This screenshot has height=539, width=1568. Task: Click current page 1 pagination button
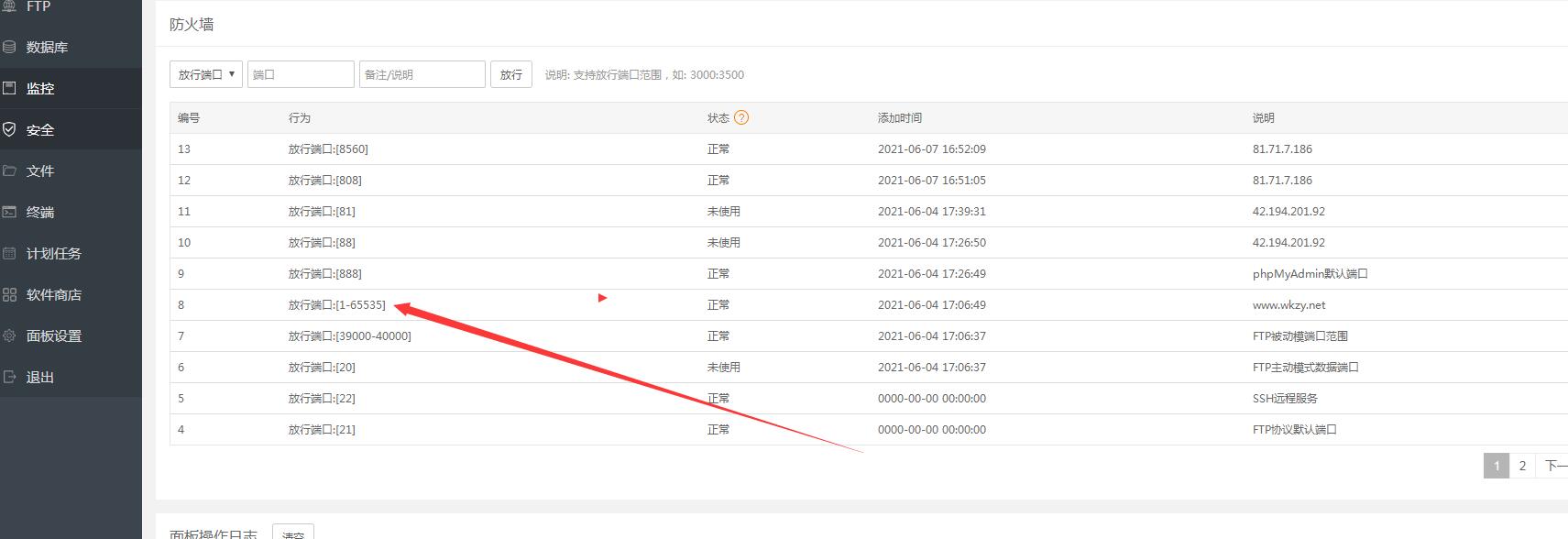(1497, 466)
